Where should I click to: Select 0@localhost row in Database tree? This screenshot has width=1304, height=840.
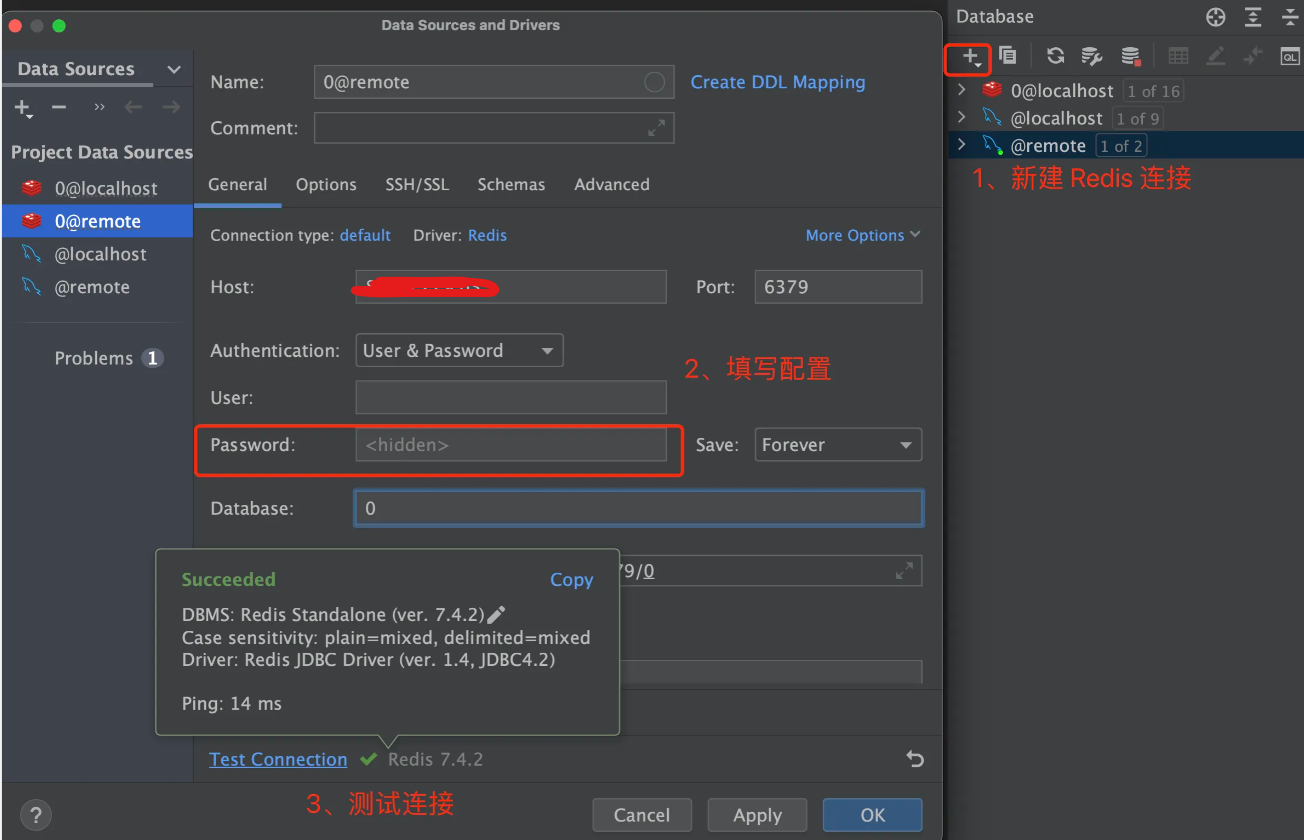[x=1126, y=91]
